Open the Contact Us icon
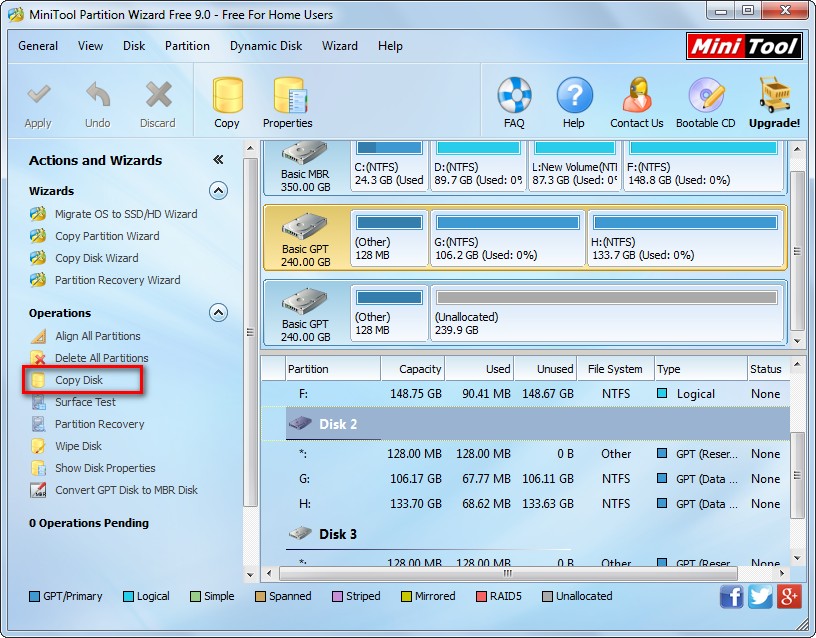This screenshot has height=638, width=816. tap(637, 95)
